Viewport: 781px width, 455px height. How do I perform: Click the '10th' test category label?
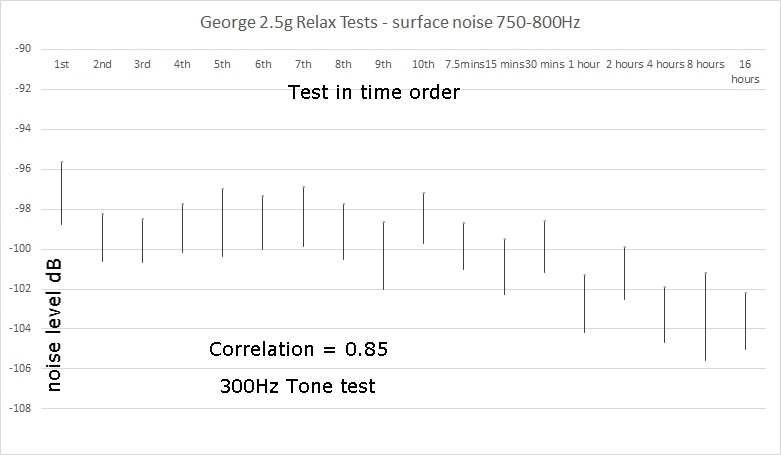(x=423, y=64)
